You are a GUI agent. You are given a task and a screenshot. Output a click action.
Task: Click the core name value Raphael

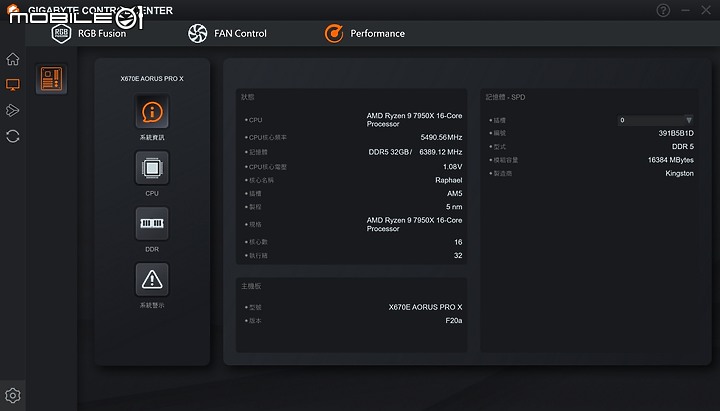[x=449, y=180]
